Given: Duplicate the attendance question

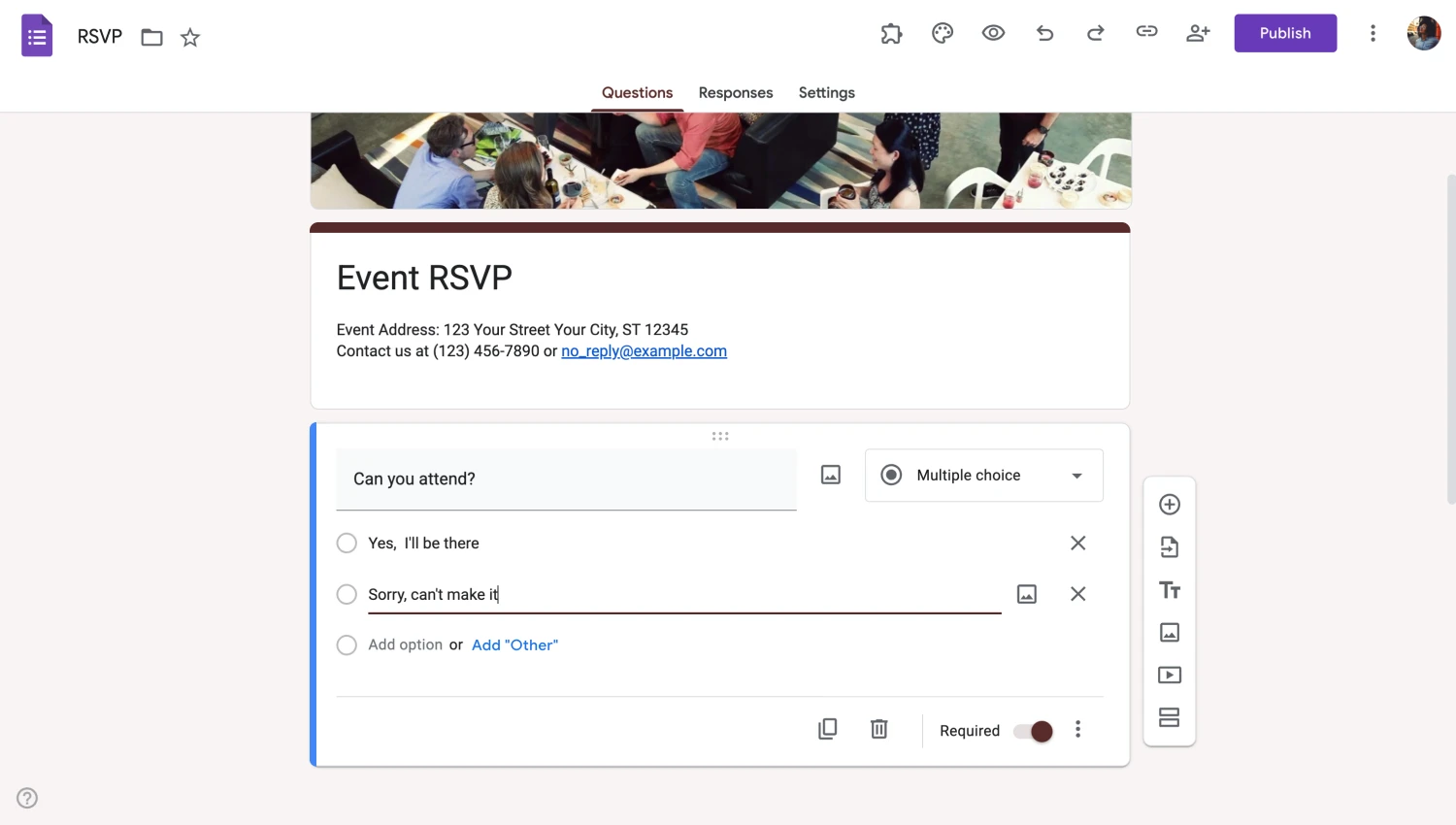Looking at the screenshot, I should [827, 729].
